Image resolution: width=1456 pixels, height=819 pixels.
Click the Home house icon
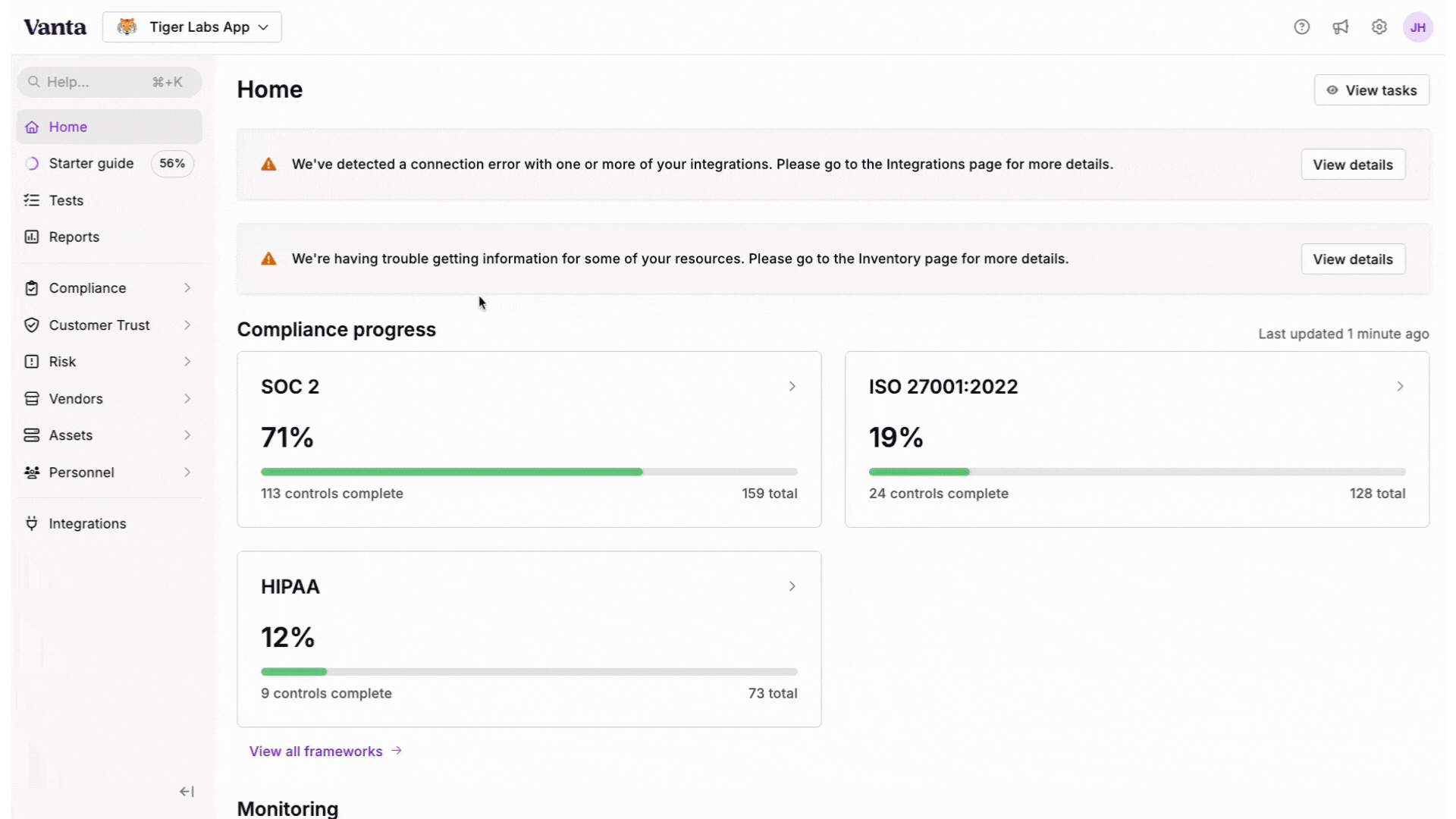[x=32, y=127]
